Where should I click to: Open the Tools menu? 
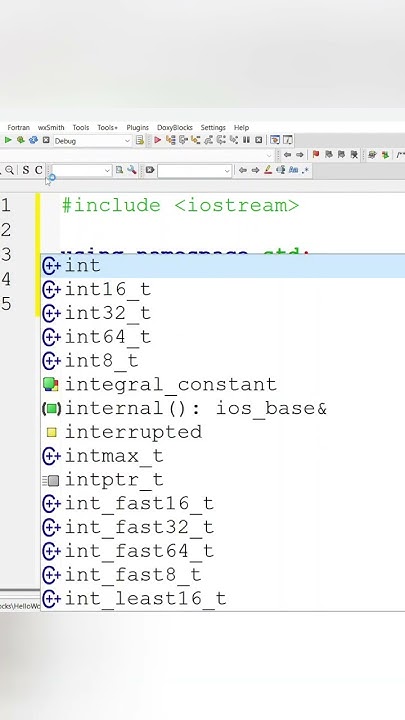[81, 128]
